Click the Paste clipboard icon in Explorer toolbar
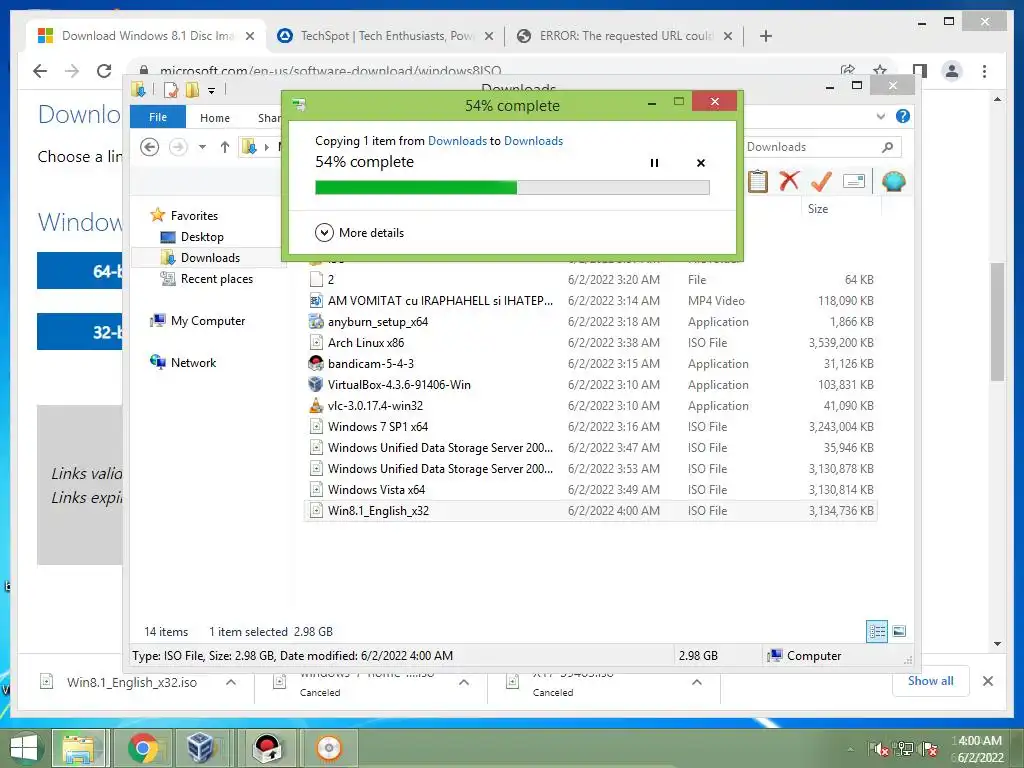This screenshot has height=768, width=1024. 758,181
